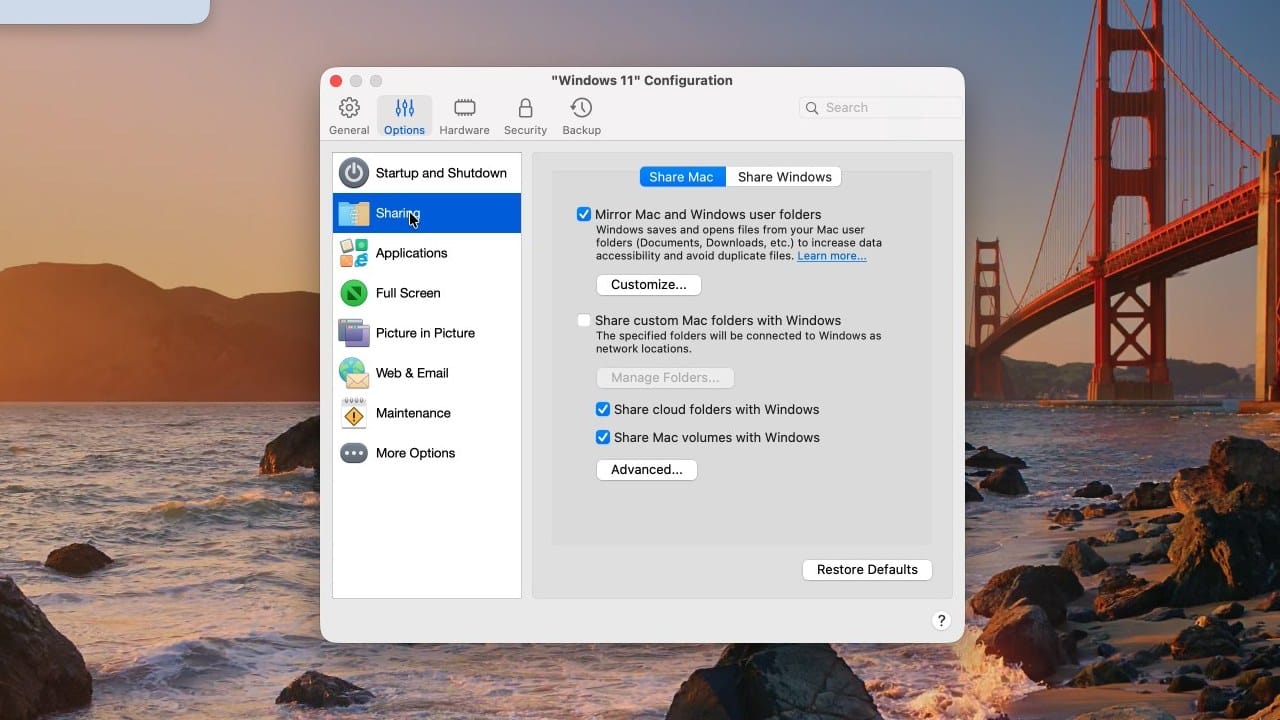Open help with the question mark button
The width and height of the screenshot is (1280, 720).
[940, 621]
